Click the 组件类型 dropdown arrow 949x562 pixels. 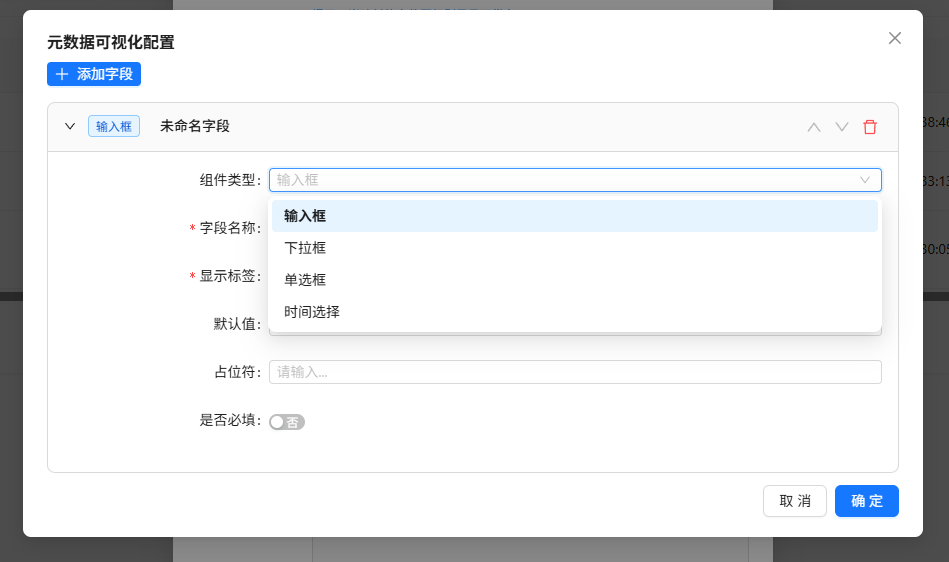865,180
